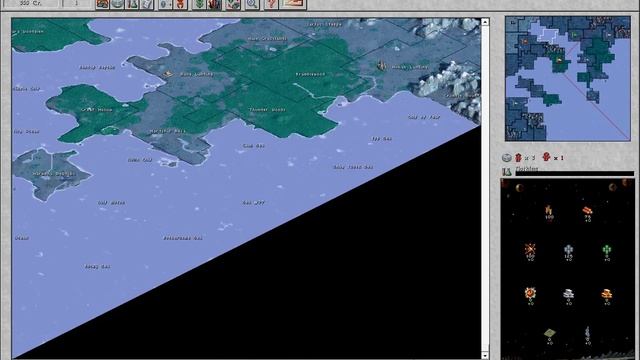Image resolution: width=640 pixels, height=360 pixels.
Task: Click the orange hand icon at toolbar end
Action: [x=293, y=4]
